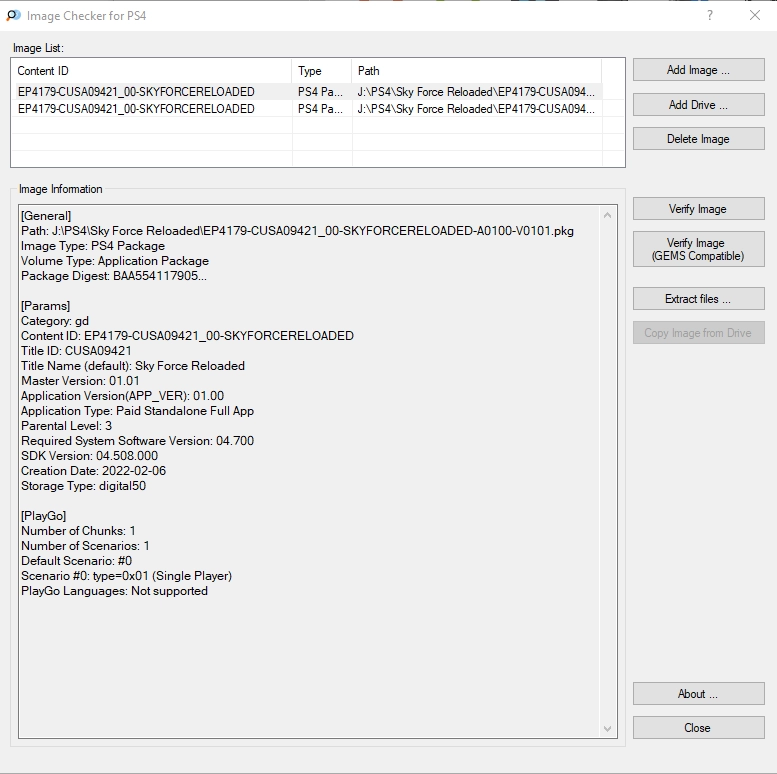This screenshot has height=774, width=777.
Task: Click the greyed-out Copy Image from Drive button
Action: (698, 333)
